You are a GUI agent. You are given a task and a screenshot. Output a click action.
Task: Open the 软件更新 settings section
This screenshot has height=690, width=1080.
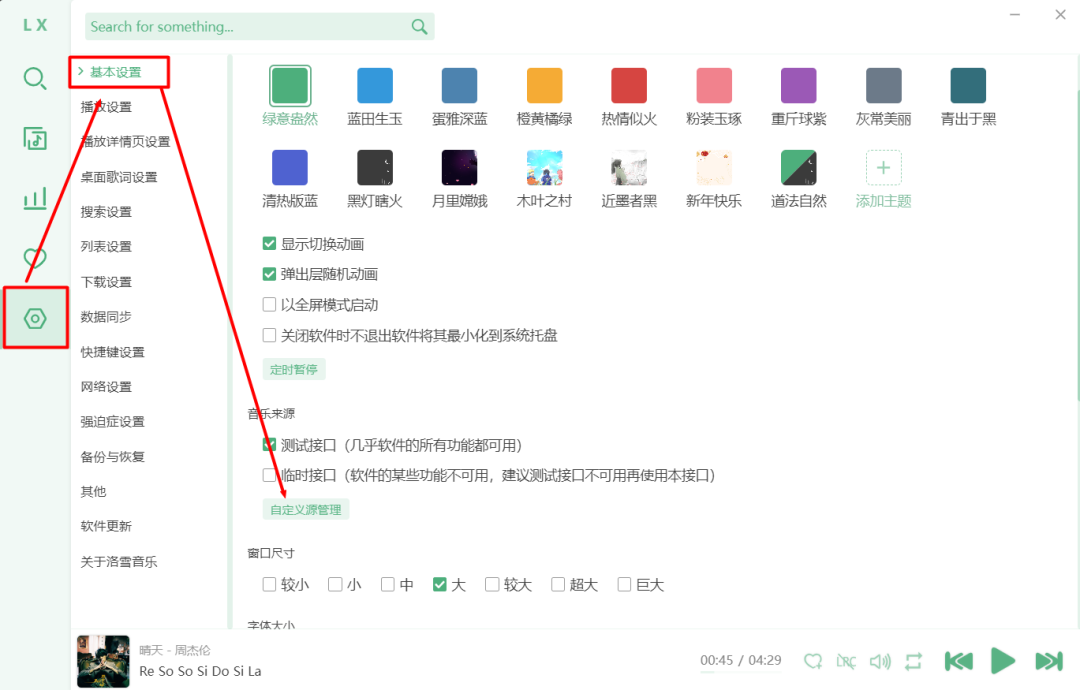pos(106,526)
